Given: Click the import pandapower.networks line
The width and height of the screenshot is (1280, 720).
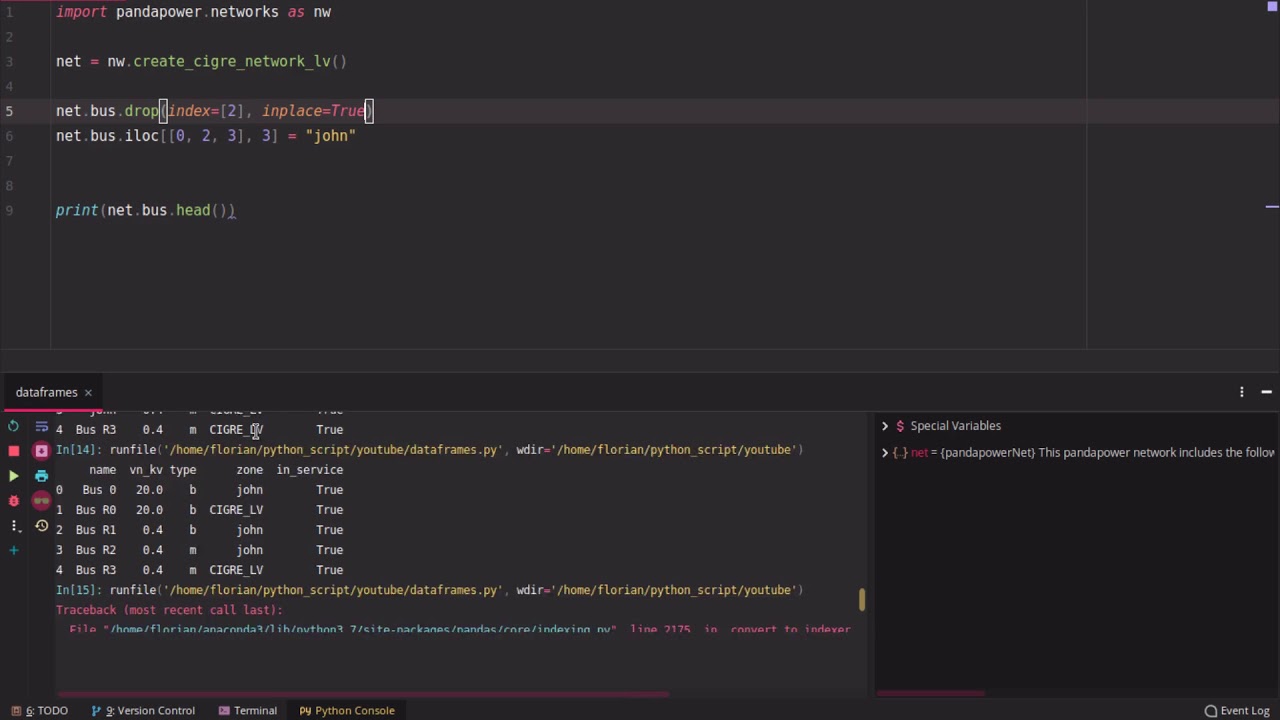Looking at the screenshot, I should click(x=193, y=12).
